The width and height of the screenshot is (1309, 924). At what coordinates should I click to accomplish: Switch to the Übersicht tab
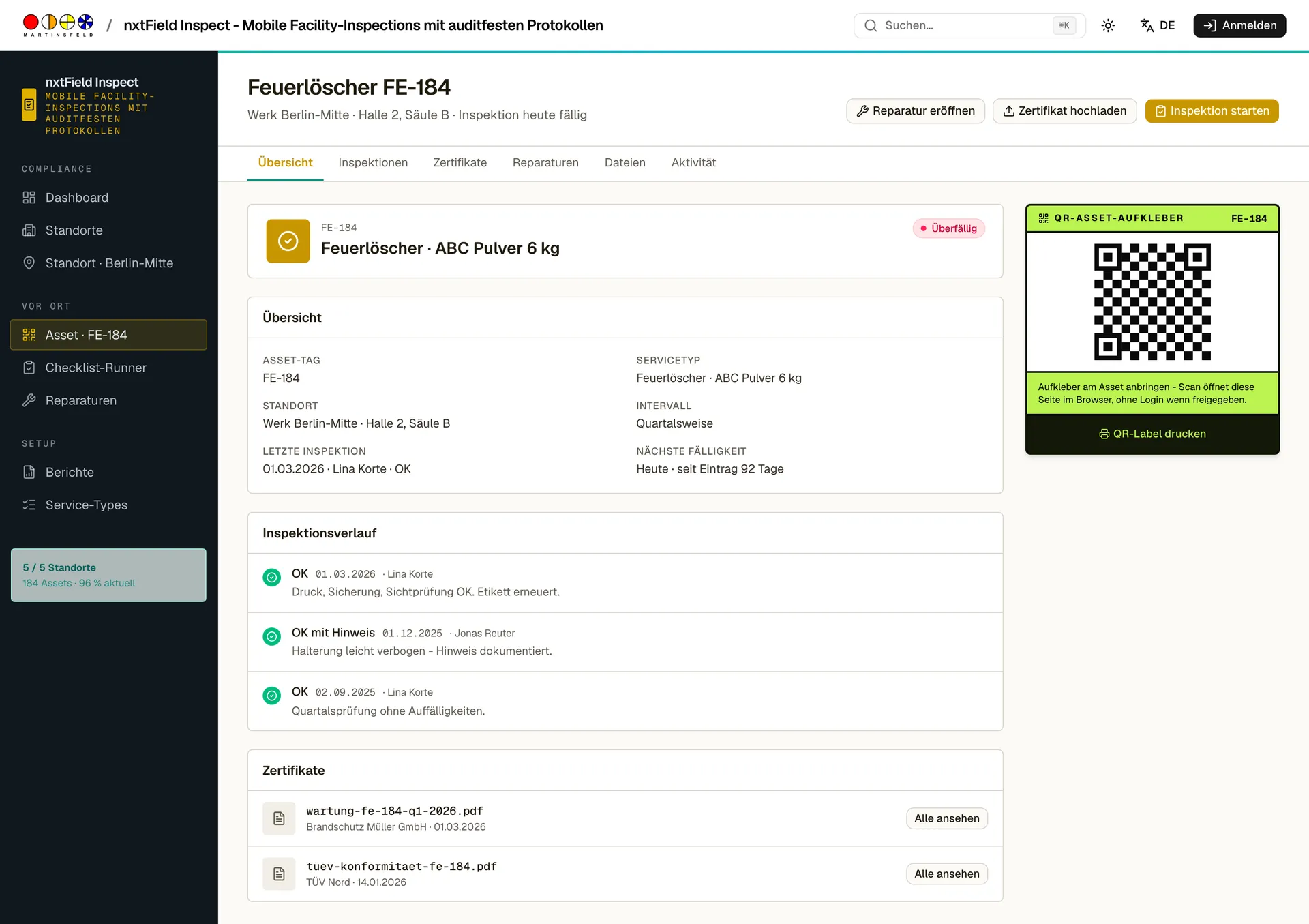[x=285, y=163]
